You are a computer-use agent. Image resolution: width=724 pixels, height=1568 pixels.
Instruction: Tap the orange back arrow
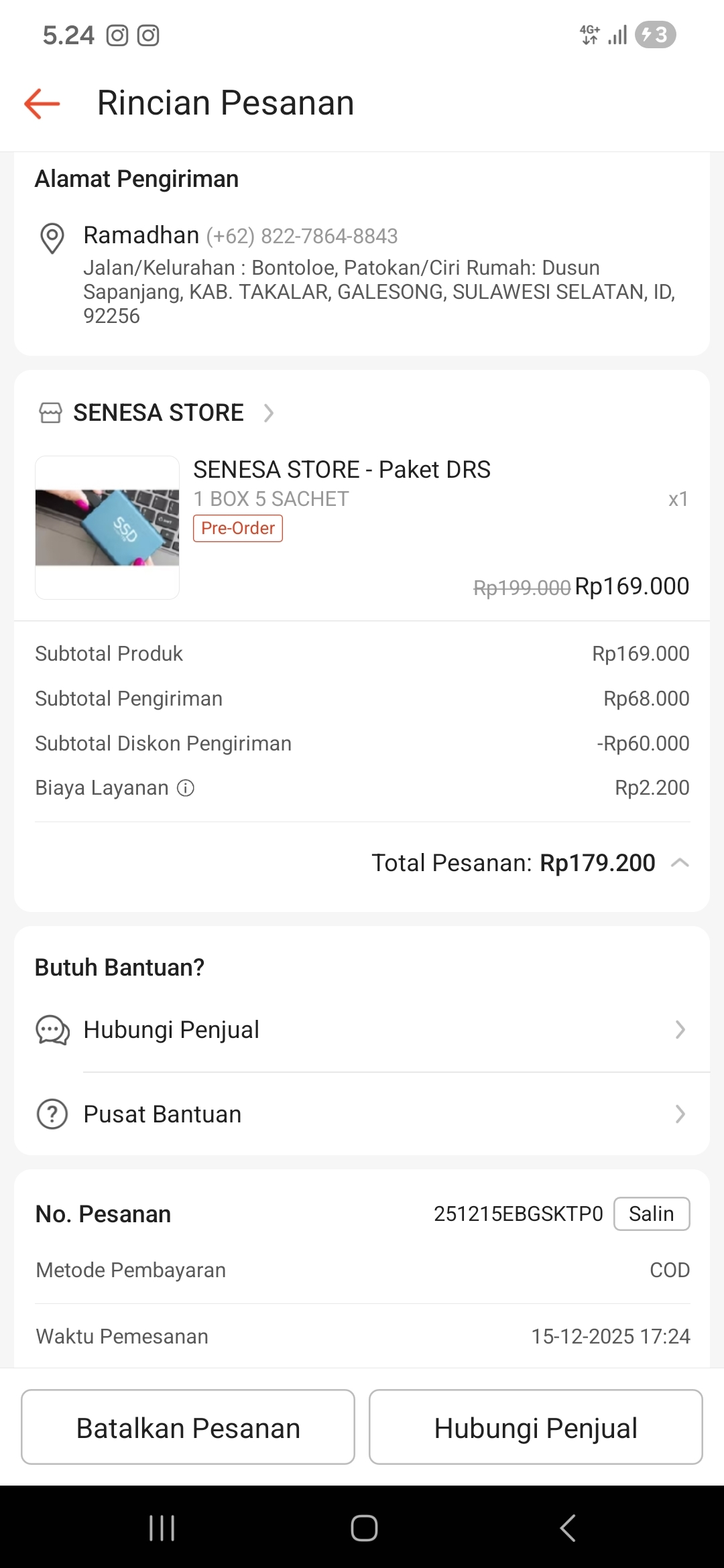pyautogui.click(x=42, y=103)
